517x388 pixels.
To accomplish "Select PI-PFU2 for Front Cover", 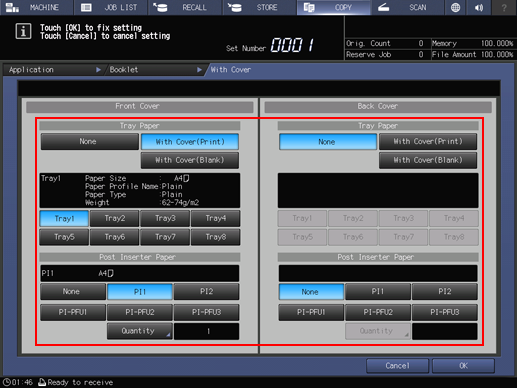I will tap(140, 312).
